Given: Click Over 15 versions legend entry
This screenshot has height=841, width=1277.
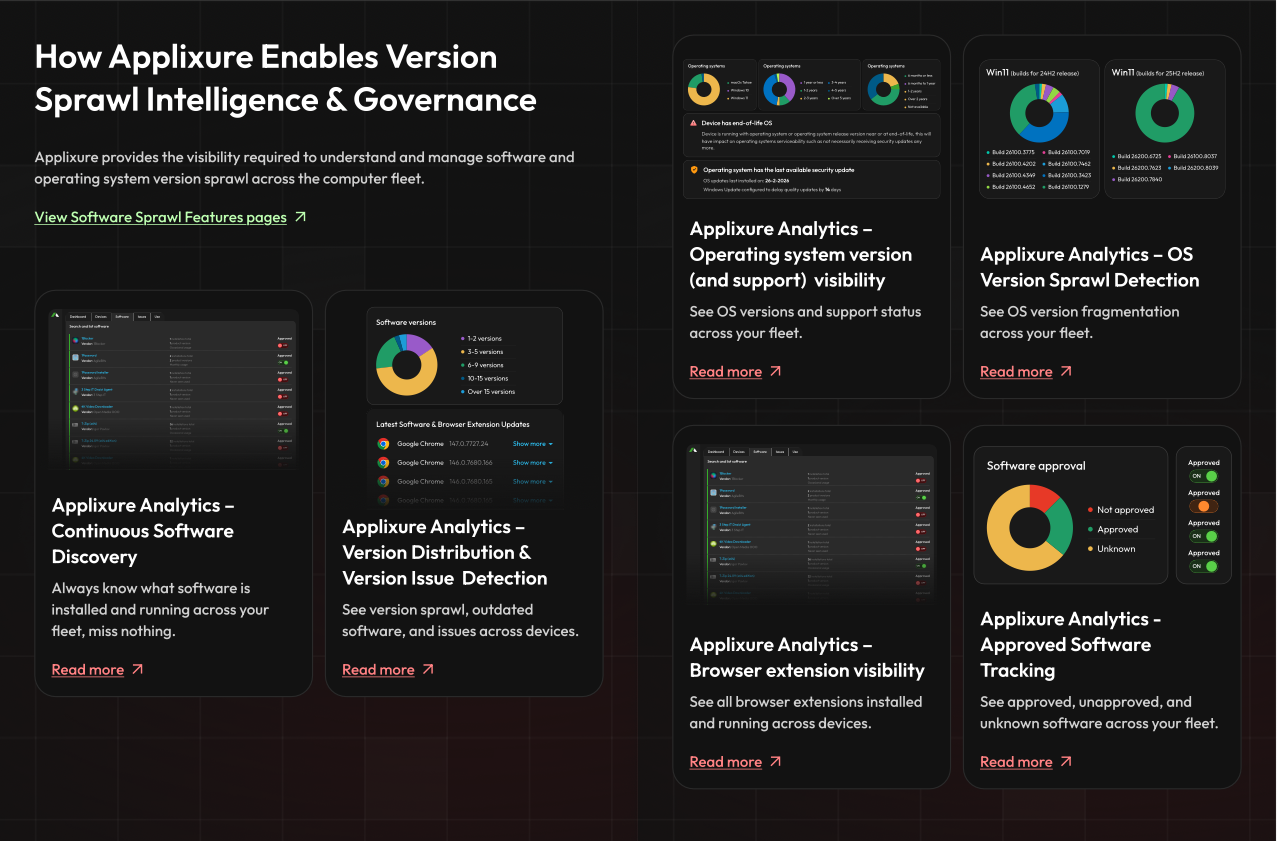Looking at the screenshot, I should [486, 391].
